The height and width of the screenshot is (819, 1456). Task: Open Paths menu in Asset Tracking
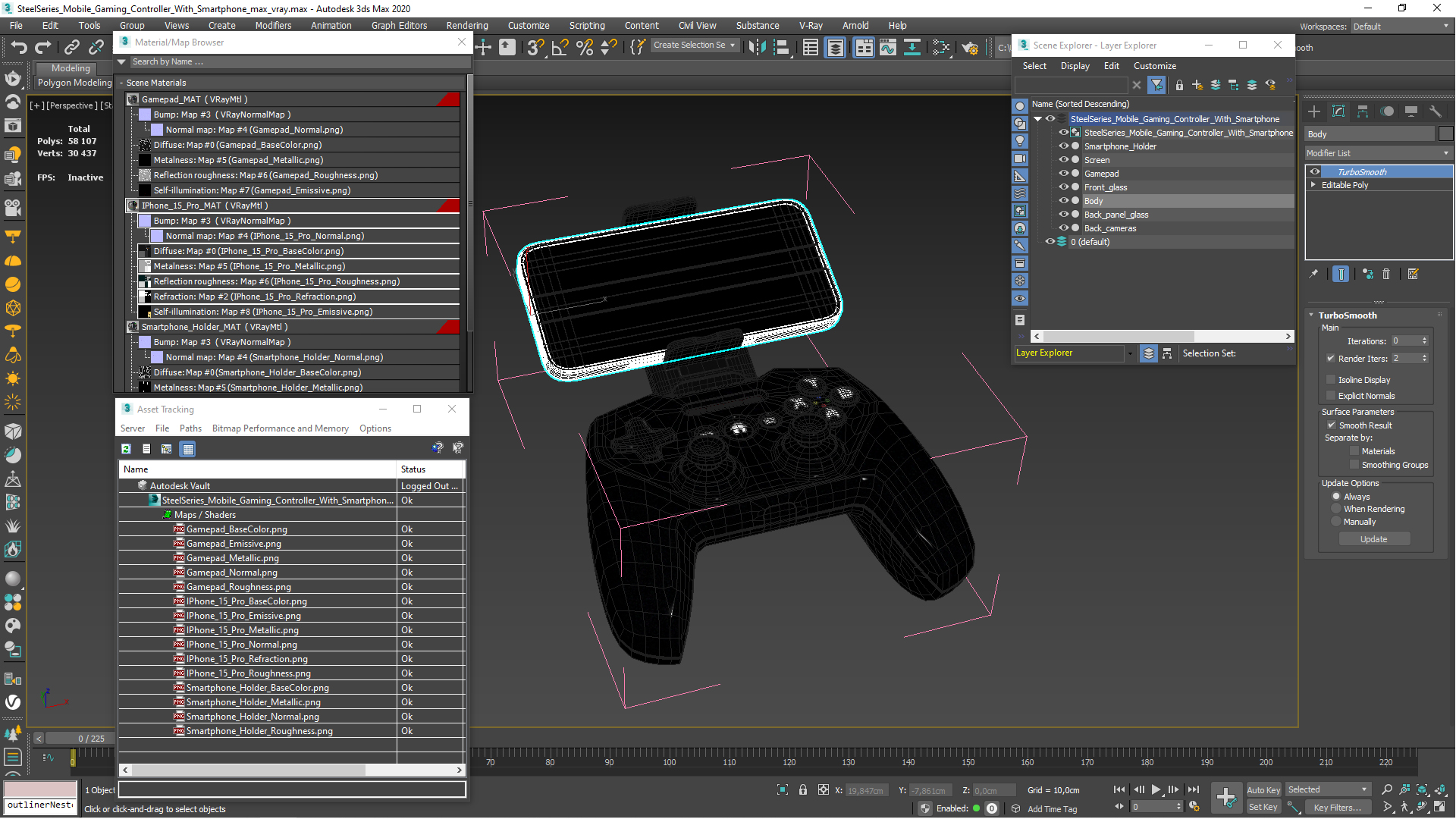pos(190,428)
